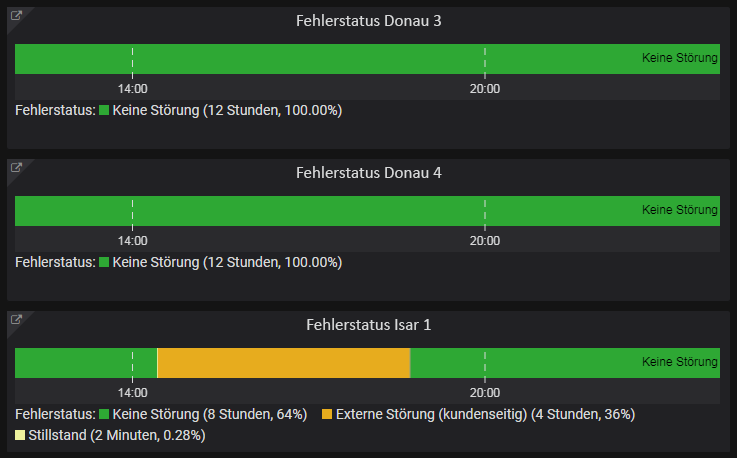
Task: Click orange Externe Störung legend swatch
Action: tap(327, 414)
